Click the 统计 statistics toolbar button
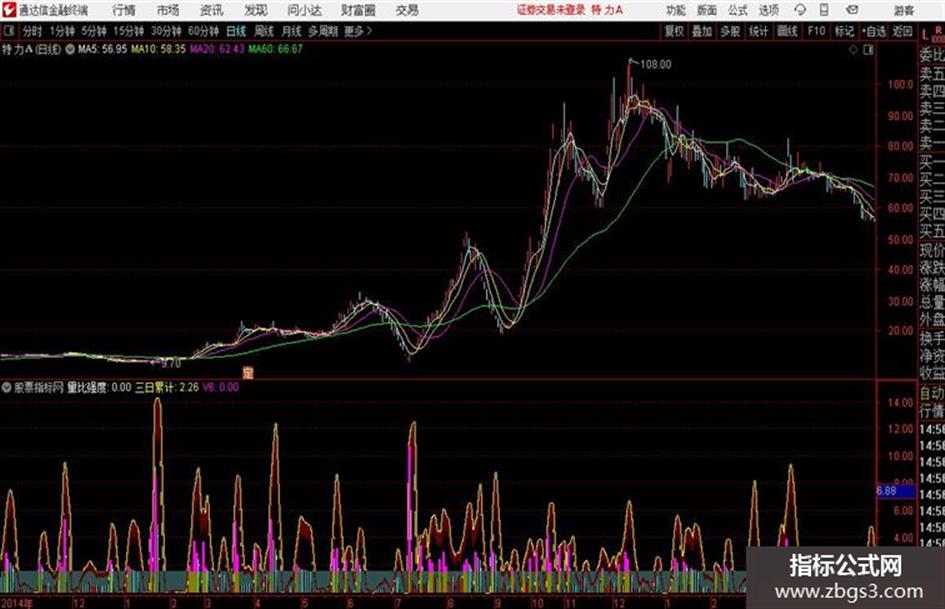This screenshot has width=945, height=609. [759, 31]
